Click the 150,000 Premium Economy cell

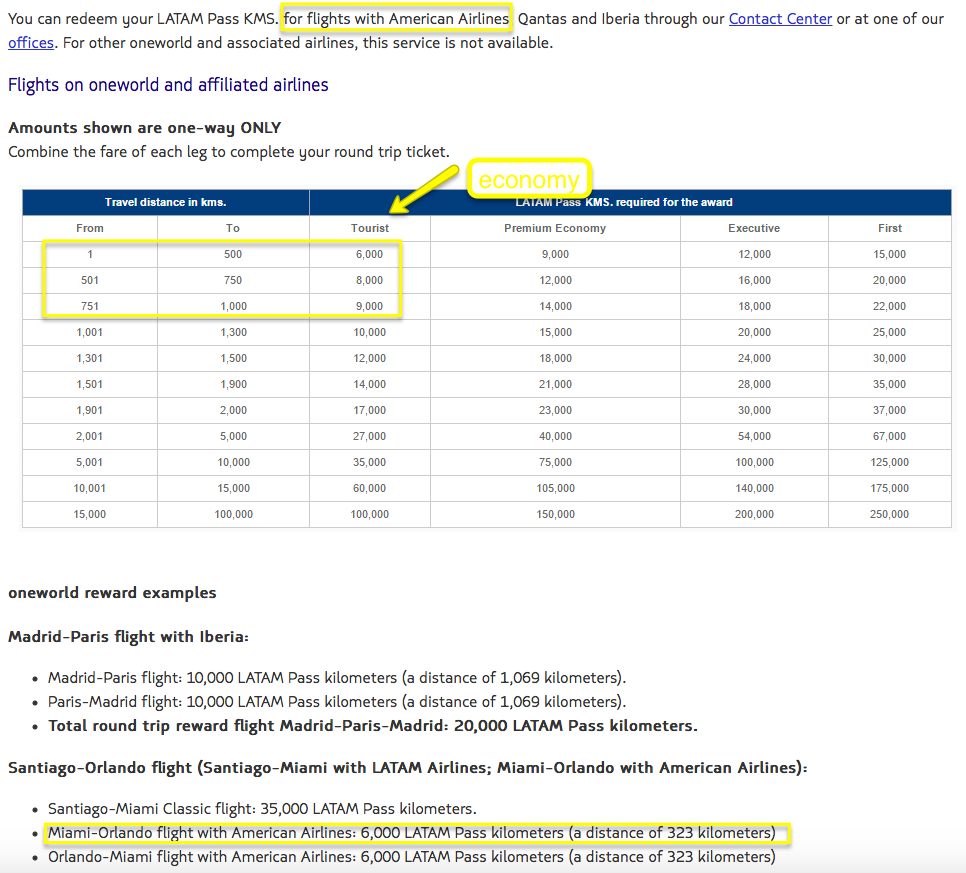[x=555, y=514]
